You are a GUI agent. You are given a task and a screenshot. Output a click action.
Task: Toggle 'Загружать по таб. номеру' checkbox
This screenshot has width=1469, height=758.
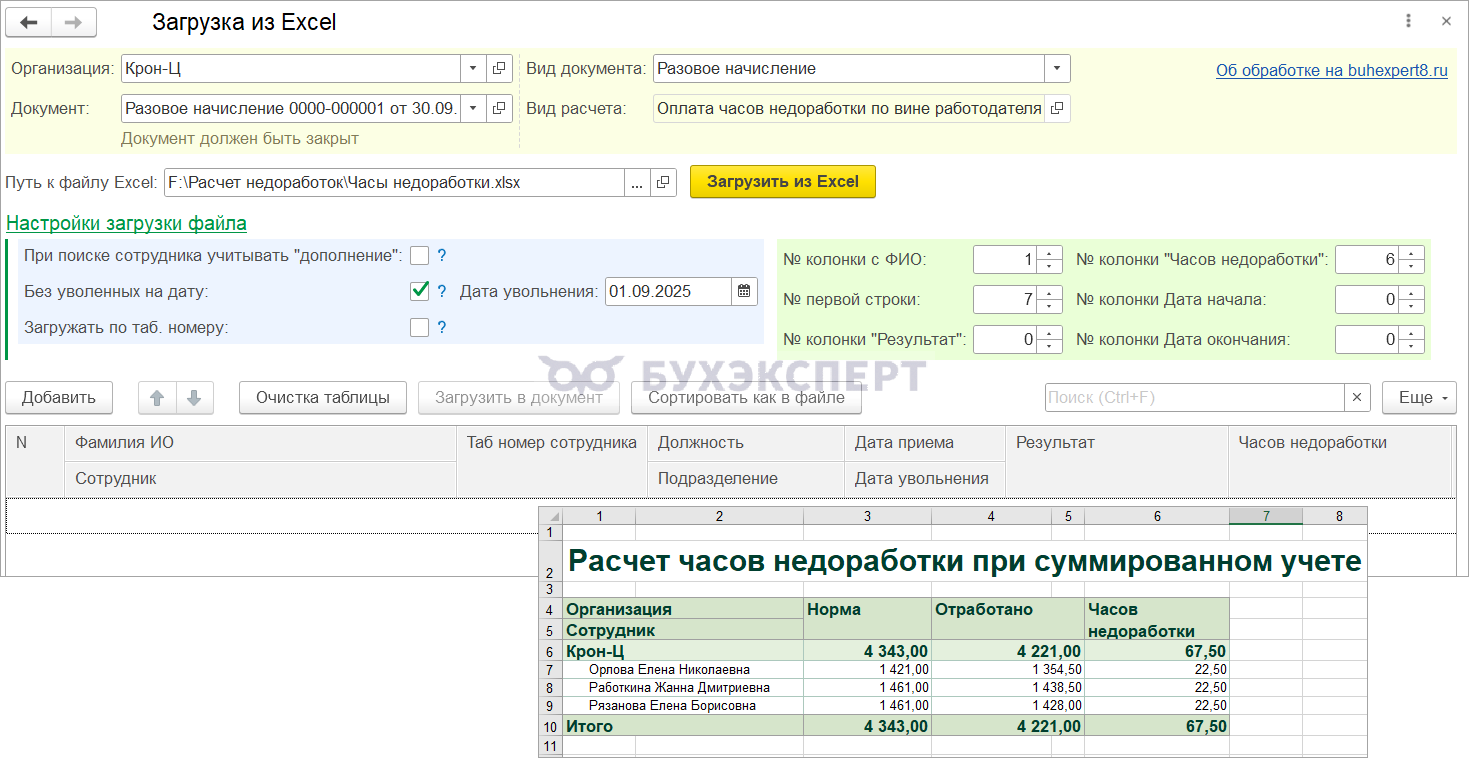coord(419,328)
